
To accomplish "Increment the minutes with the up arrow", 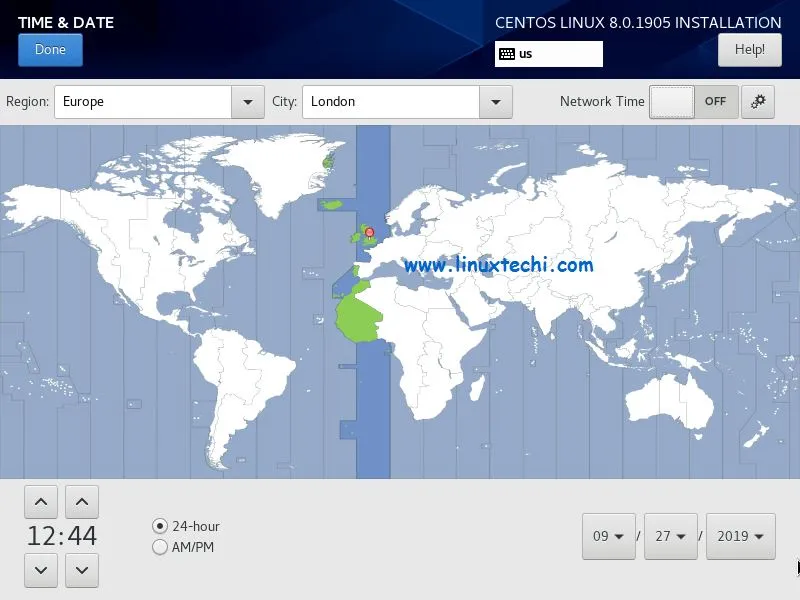I will pyautogui.click(x=81, y=501).
